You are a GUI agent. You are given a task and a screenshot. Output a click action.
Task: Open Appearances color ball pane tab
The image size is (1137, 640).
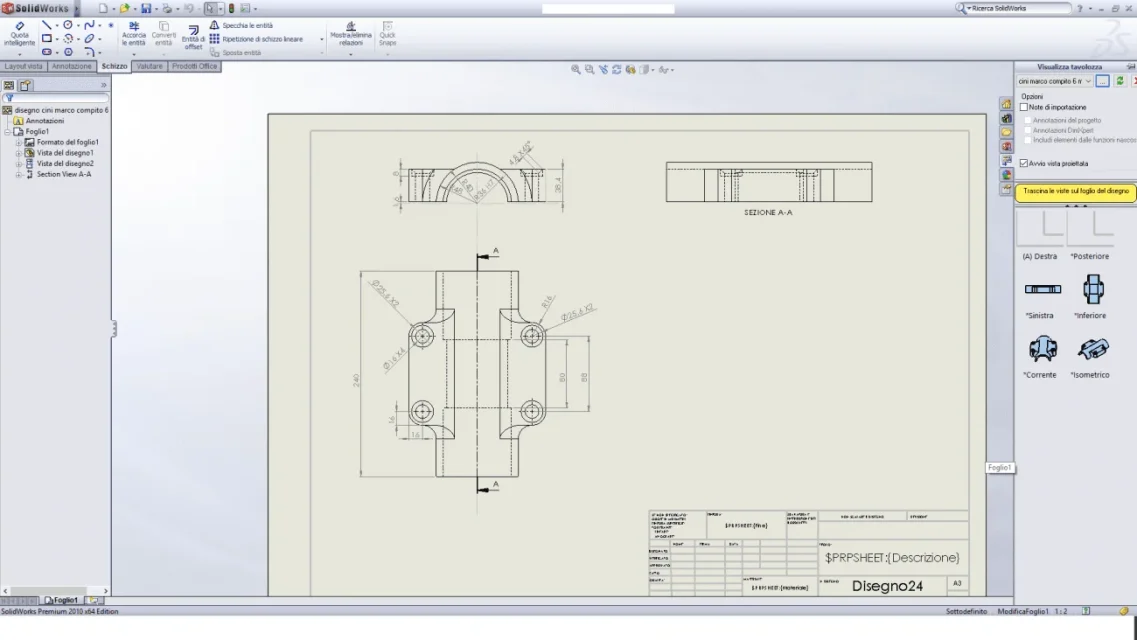pos(1006,175)
